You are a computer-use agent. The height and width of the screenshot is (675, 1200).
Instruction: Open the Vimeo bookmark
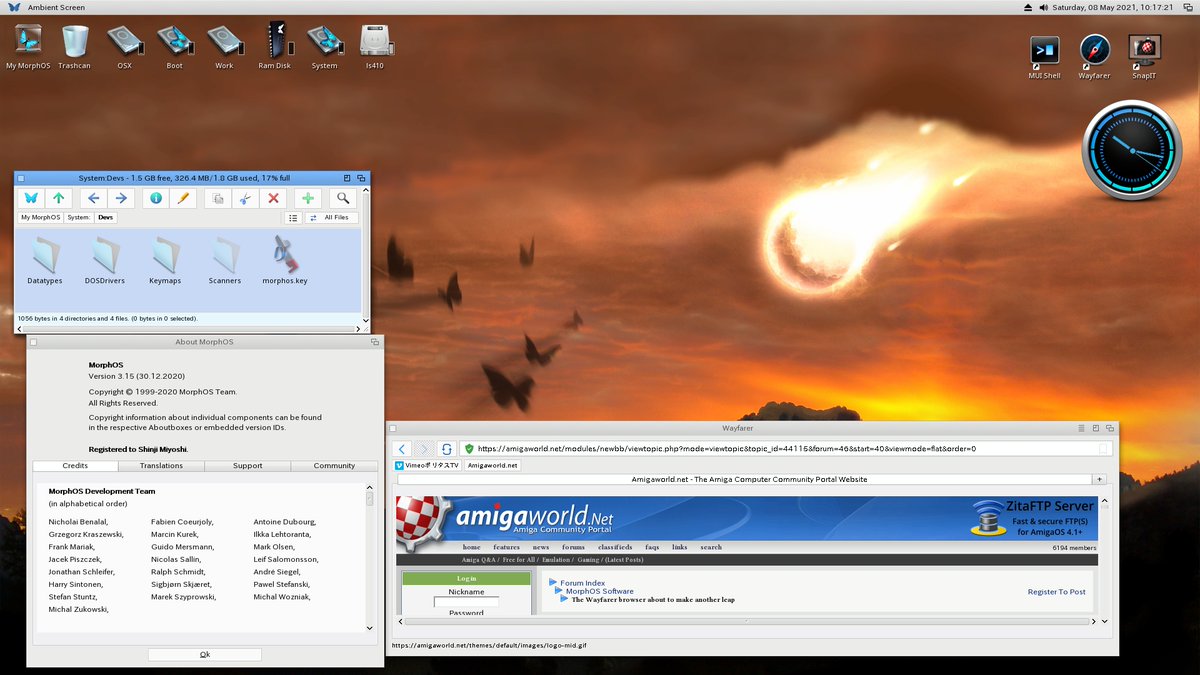tap(427, 465)
